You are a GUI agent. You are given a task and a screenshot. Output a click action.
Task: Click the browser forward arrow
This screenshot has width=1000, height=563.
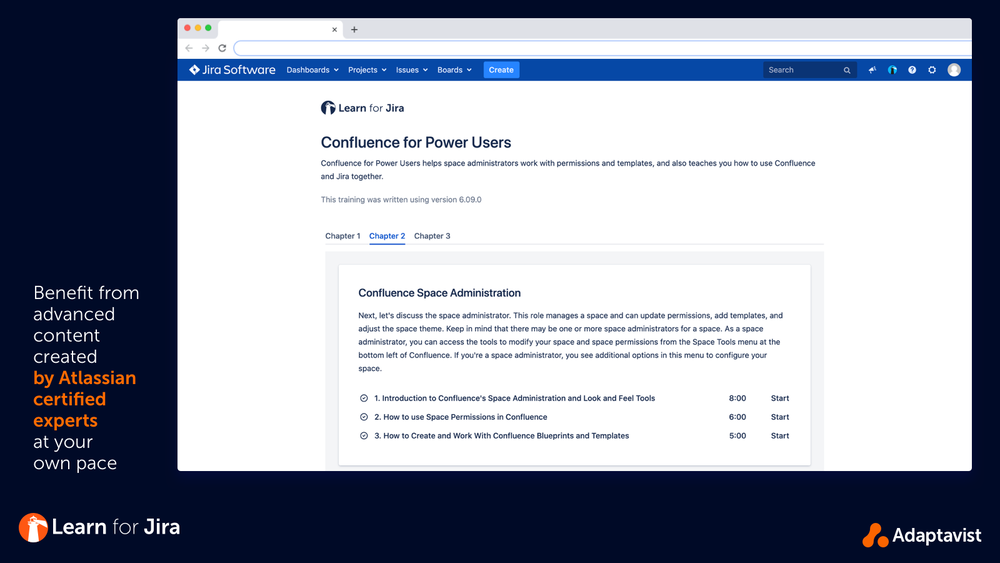(205, 48)
